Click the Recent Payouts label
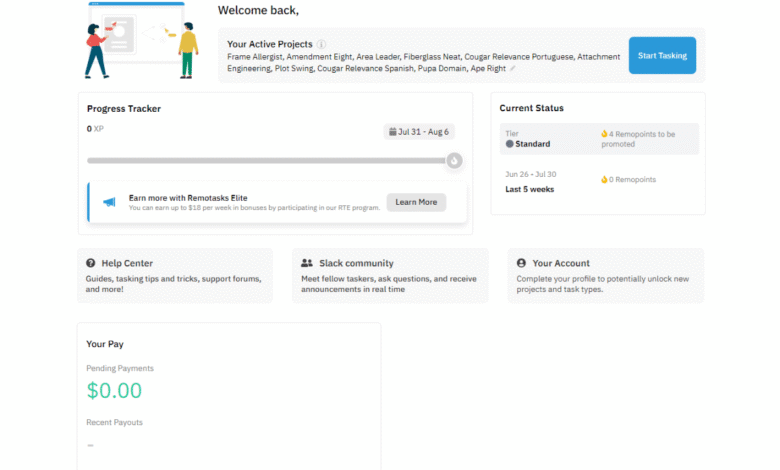Image resolution: width=780 pixels, height=470 pixels. pos(114,422)
